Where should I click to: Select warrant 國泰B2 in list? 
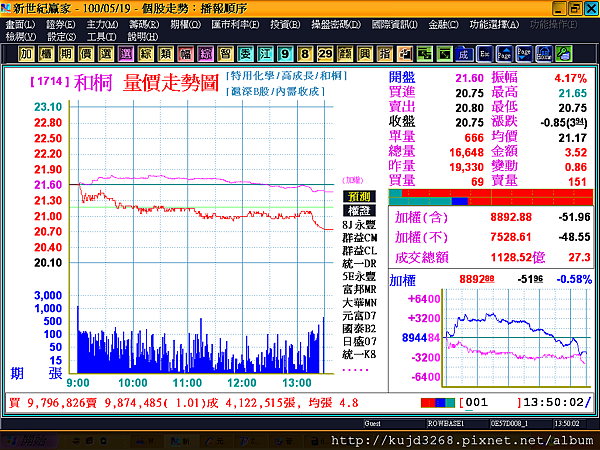359,329
